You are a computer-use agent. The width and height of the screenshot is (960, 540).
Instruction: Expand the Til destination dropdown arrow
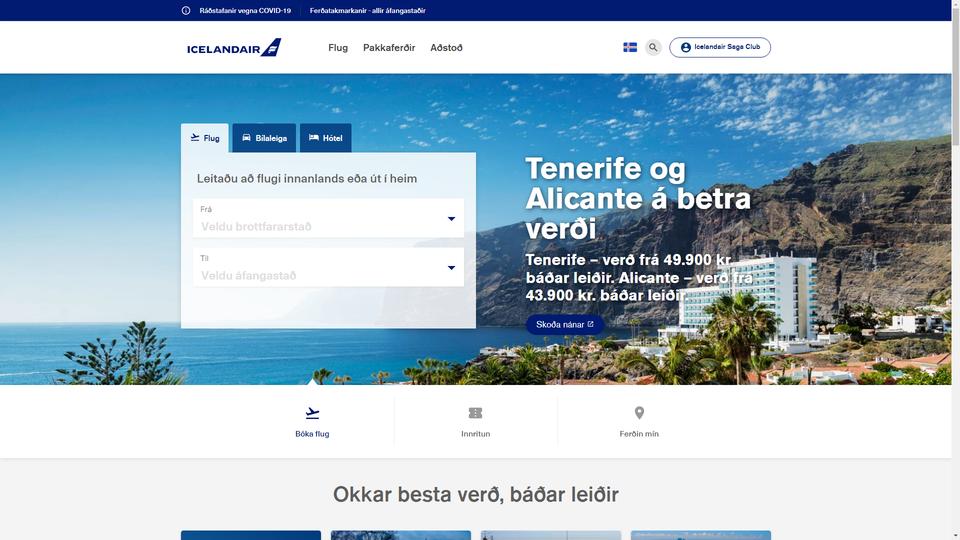pyautogui.click(x=451, y=268)
